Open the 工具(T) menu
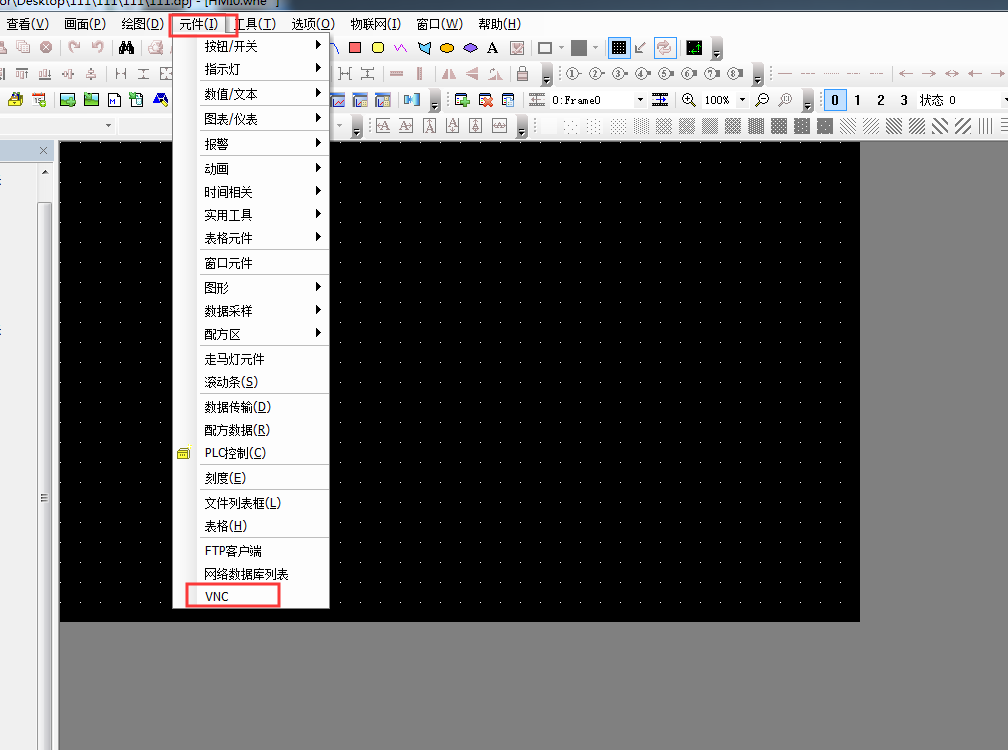Viewport: 1008px width, 750px height. pyautogui.click(x=255, y=23)
